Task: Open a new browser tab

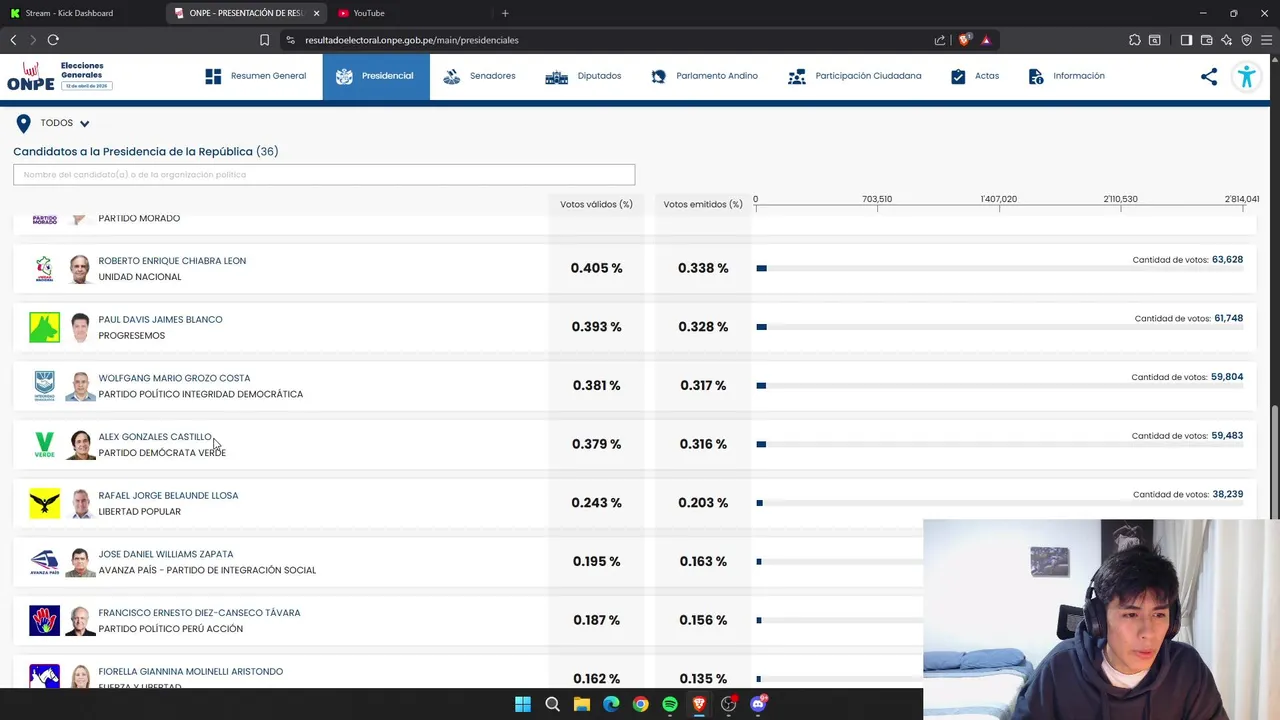Action: (505, 13)
